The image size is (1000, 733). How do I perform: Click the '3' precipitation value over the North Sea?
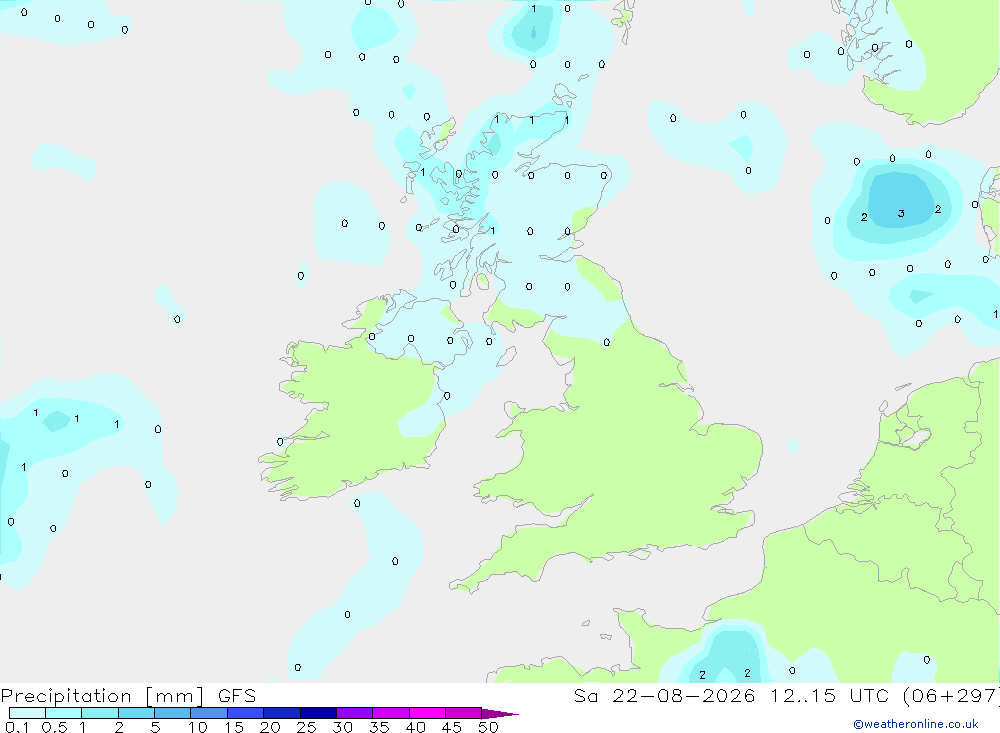coord(901,214)
